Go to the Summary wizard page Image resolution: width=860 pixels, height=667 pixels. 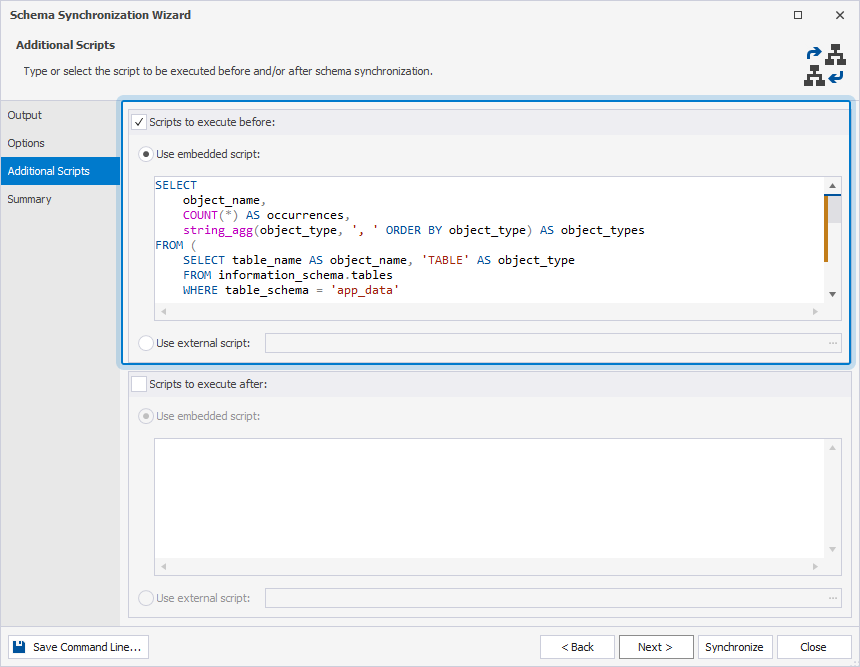[60, 199]
